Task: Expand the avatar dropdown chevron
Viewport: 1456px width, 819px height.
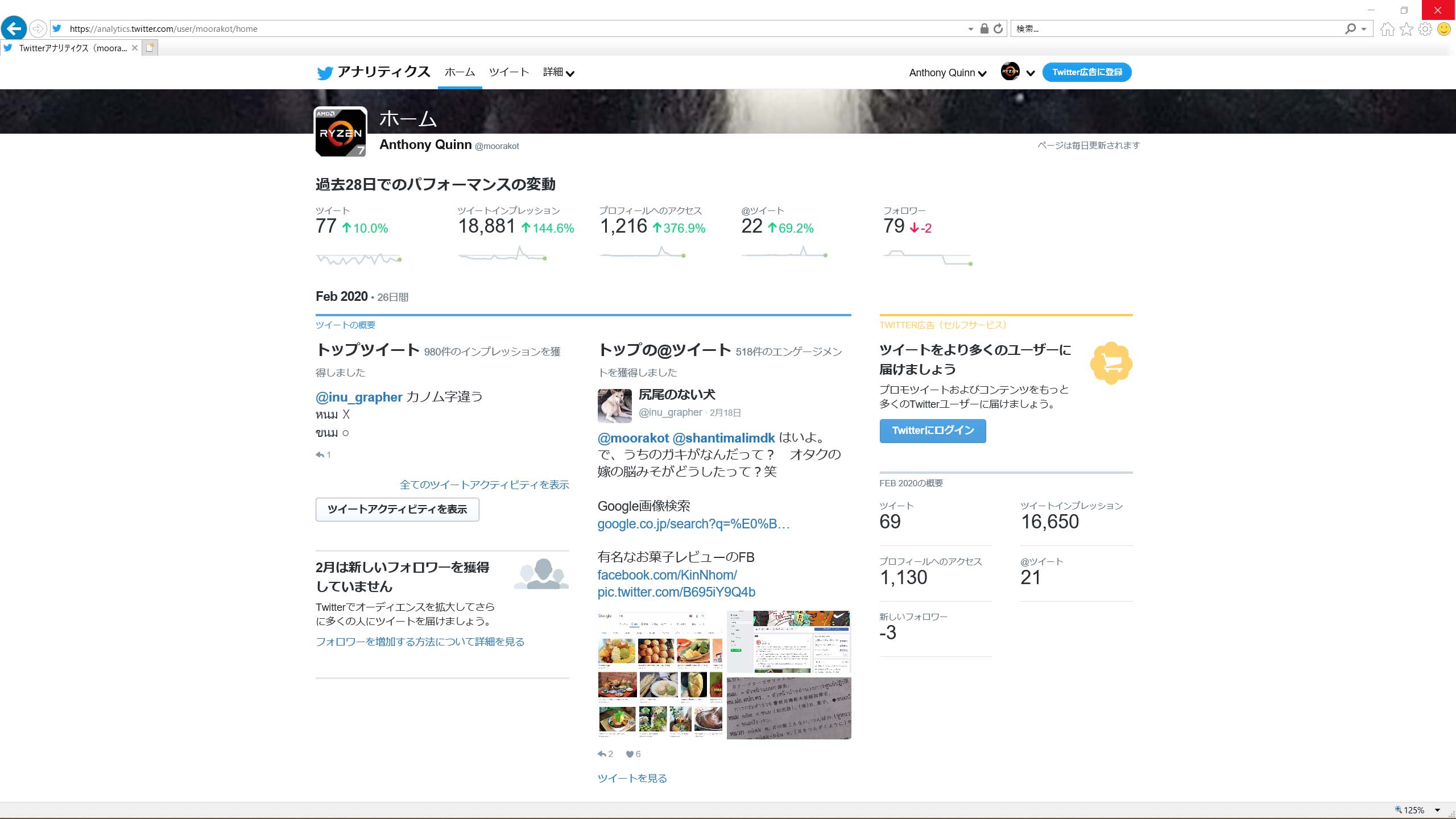Action: click(1030, 73)
